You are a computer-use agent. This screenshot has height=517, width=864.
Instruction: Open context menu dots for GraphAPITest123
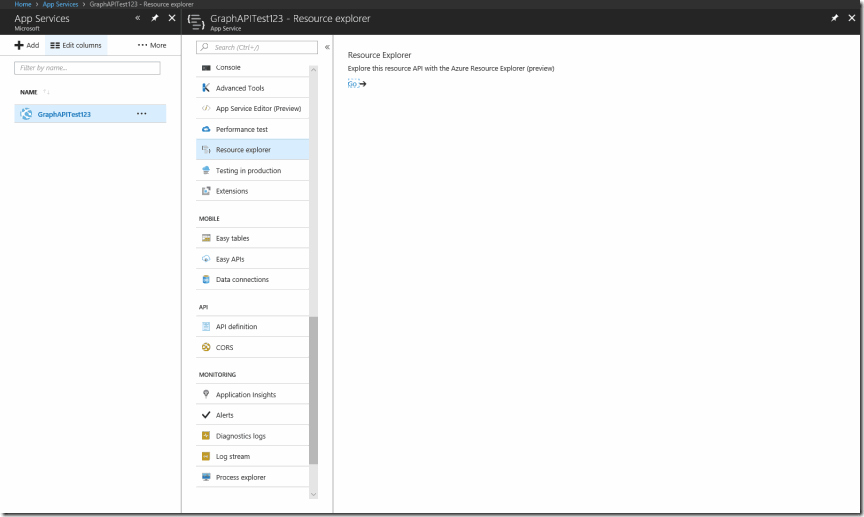(x=142, y=114)
